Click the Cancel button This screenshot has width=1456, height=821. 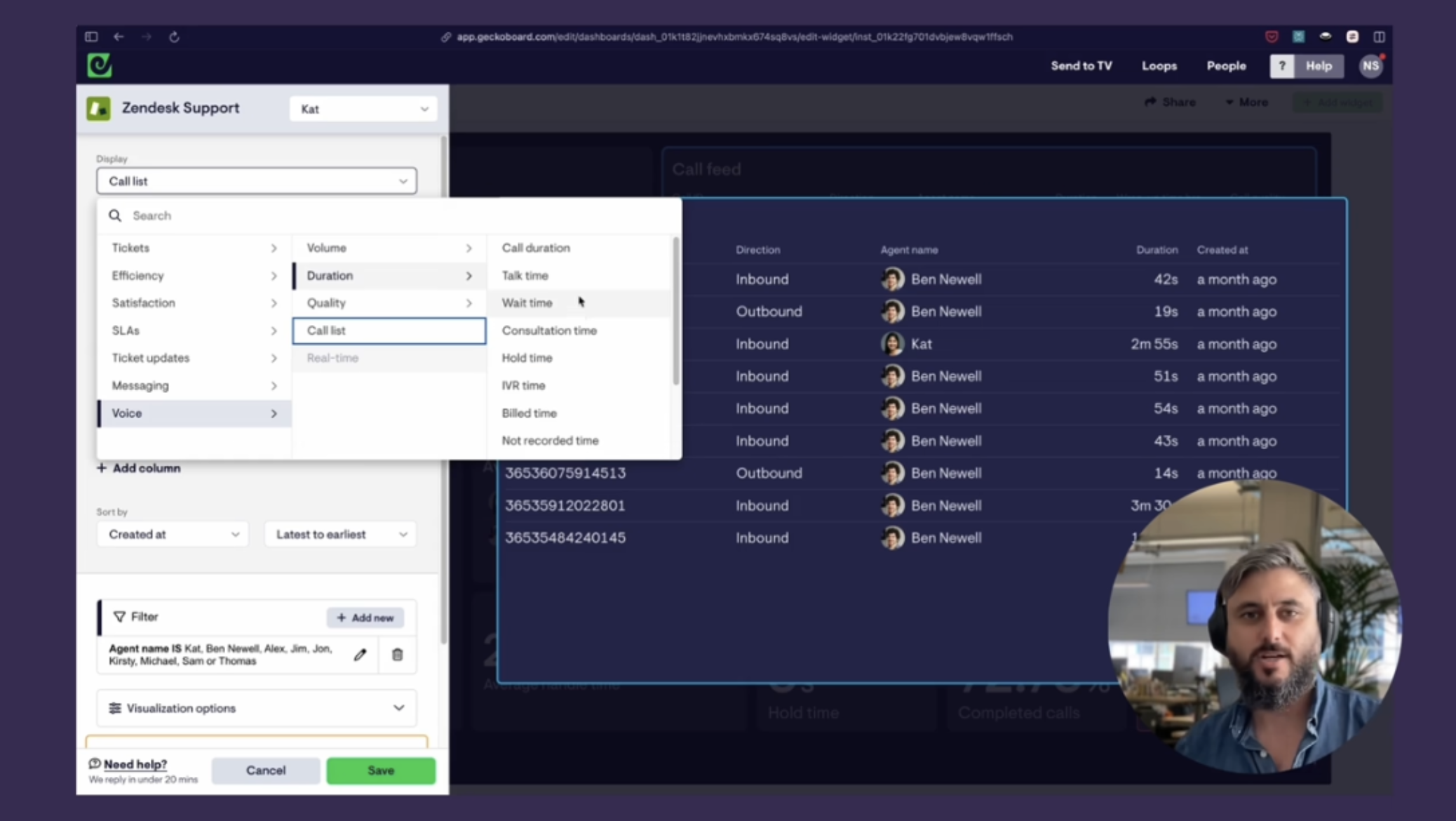click(x=266, y=770)
